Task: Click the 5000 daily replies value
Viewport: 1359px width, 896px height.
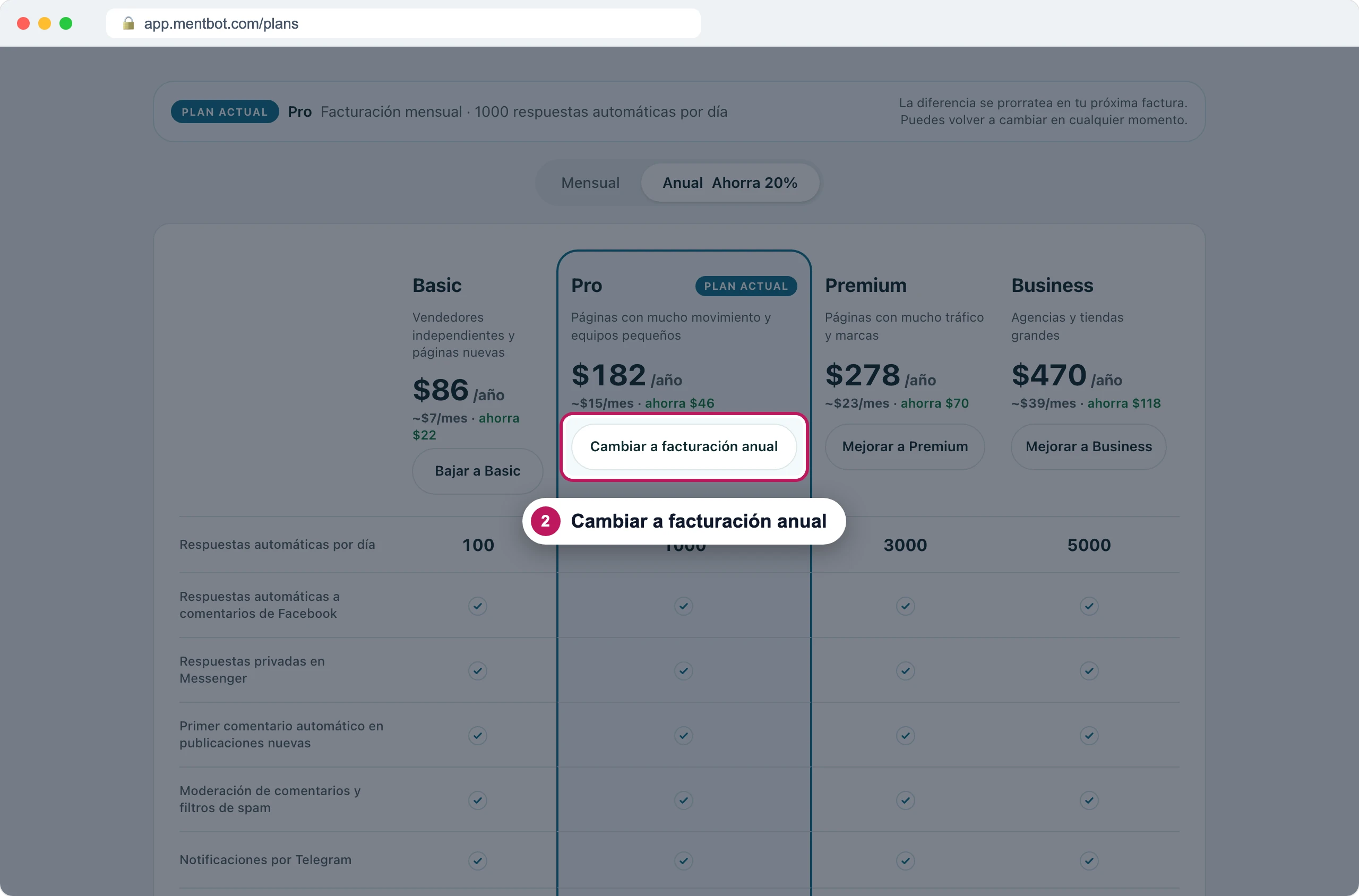Action: click(1089, 545)
